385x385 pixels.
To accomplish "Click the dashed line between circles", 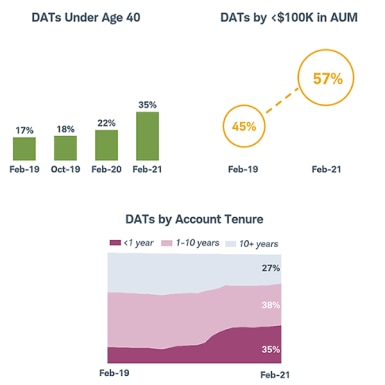I will 283,100.
